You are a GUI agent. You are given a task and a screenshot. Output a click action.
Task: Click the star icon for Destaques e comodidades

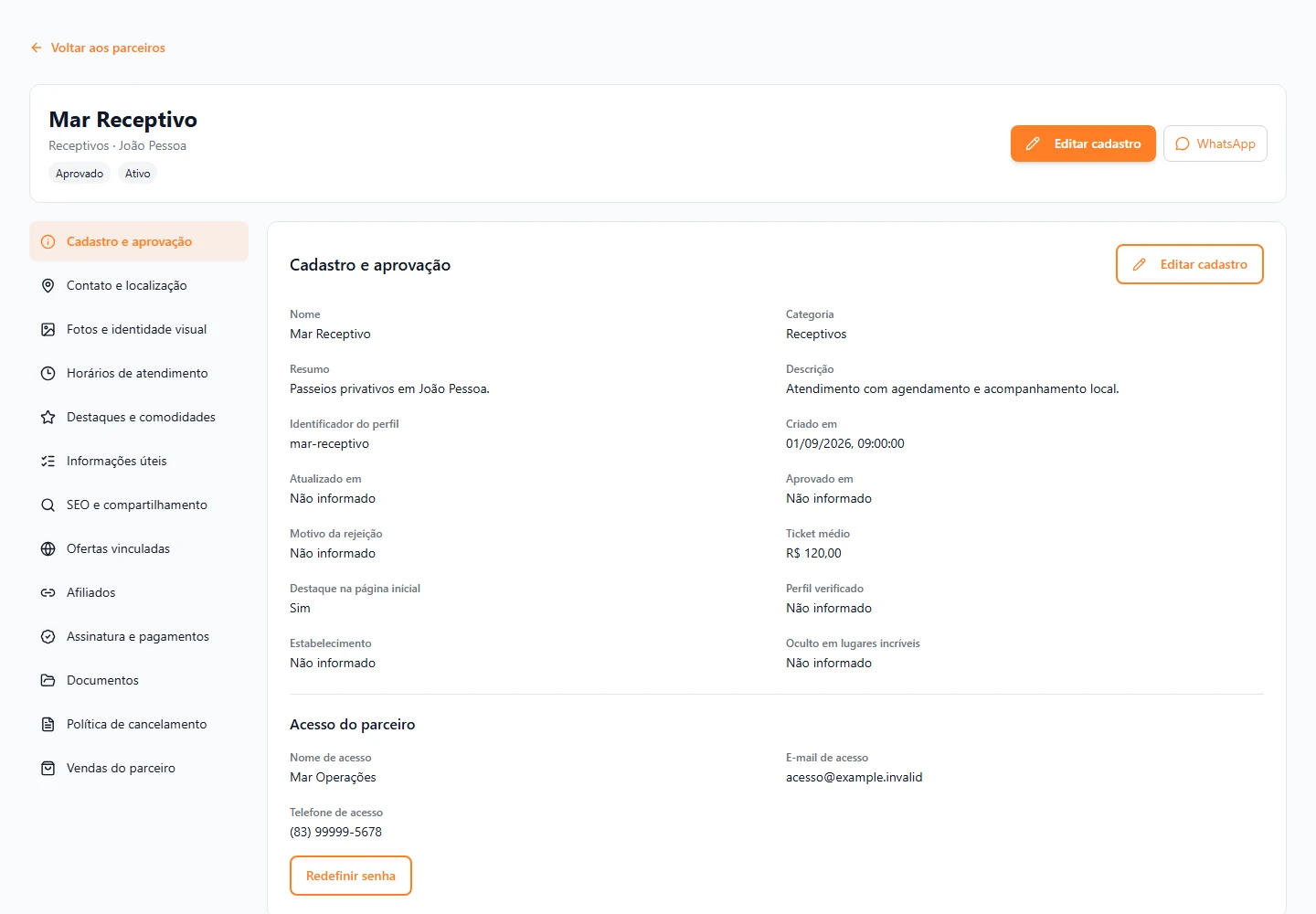[48, 418]
